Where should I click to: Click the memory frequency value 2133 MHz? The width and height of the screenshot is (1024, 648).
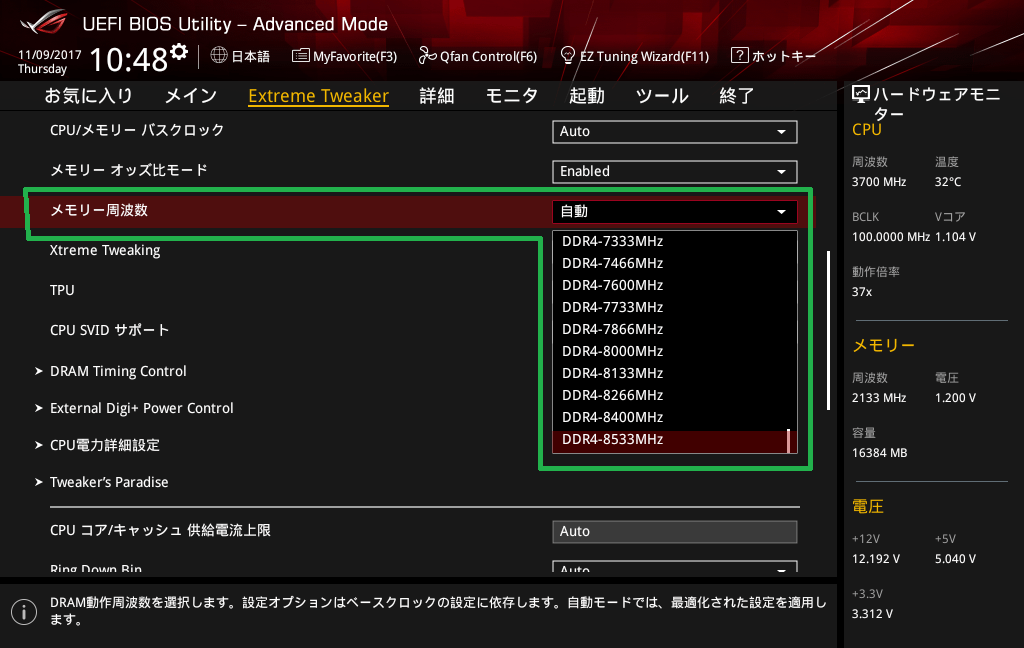pyautogui.click(x=879, y=398)
